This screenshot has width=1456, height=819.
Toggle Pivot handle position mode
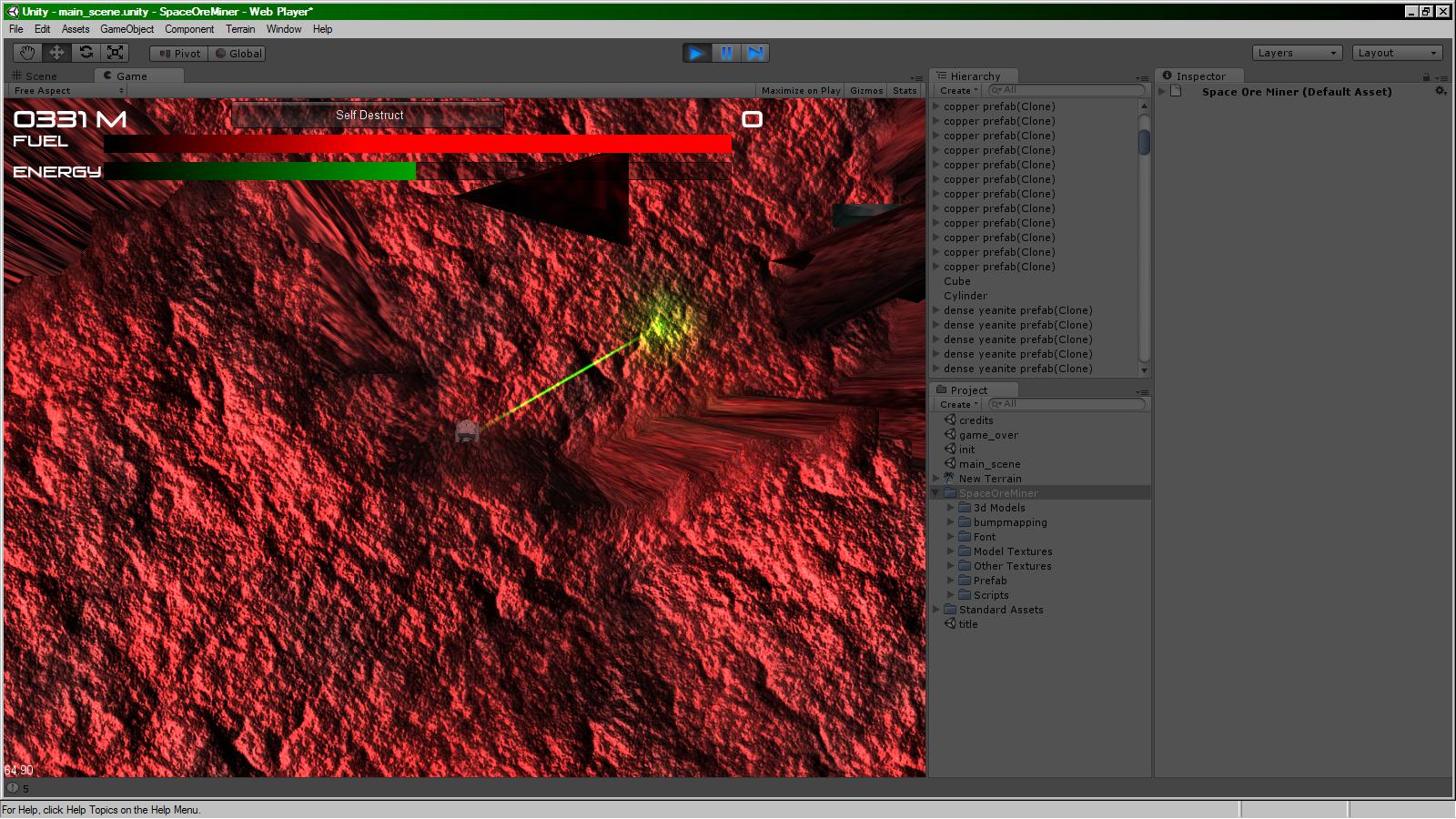click(179, 54)
